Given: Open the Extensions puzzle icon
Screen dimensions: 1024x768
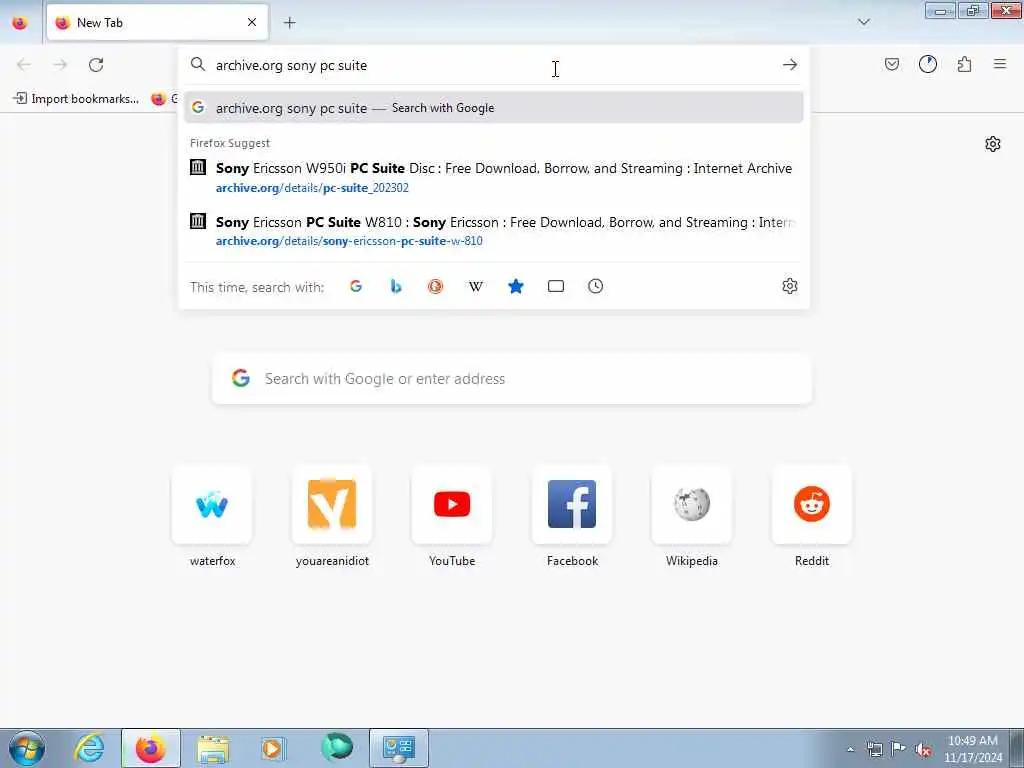Looking at the screenshot, I should 964,64.
